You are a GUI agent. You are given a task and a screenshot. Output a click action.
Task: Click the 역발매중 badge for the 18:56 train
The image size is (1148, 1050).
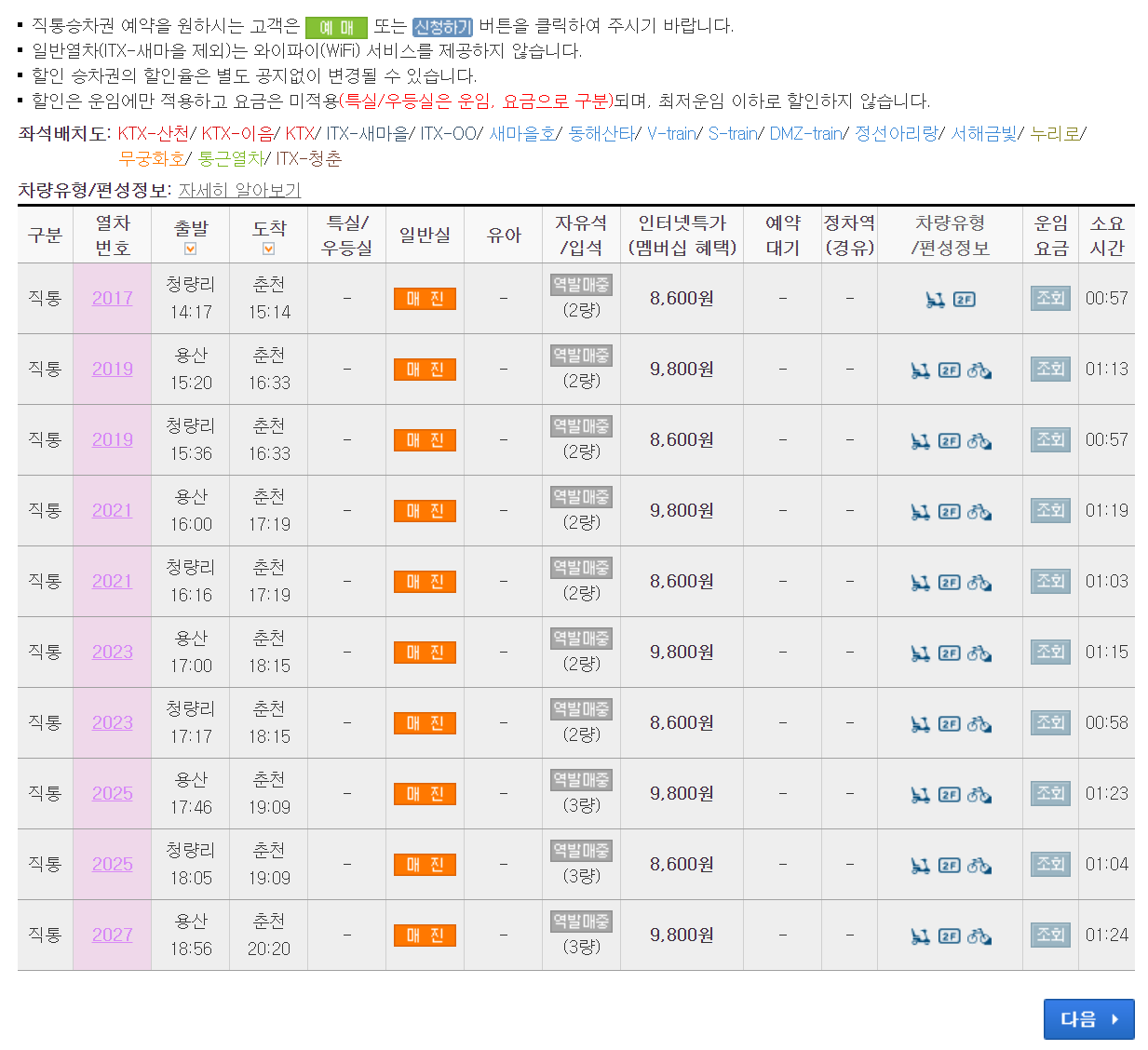[x=581, y=922]
